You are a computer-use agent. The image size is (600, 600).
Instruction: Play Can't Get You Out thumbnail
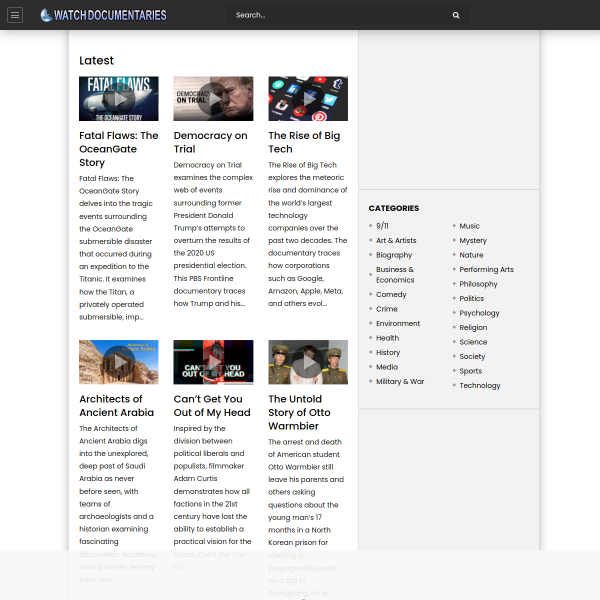tap(213, 362)
